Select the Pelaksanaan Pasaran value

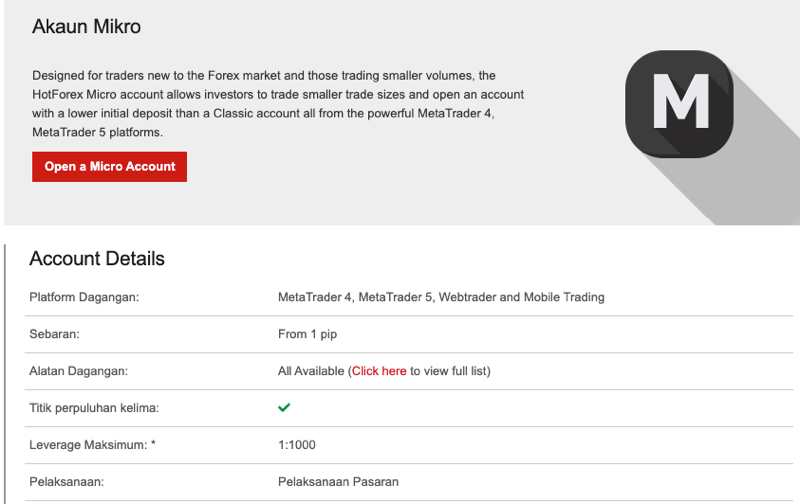[338, 482]
